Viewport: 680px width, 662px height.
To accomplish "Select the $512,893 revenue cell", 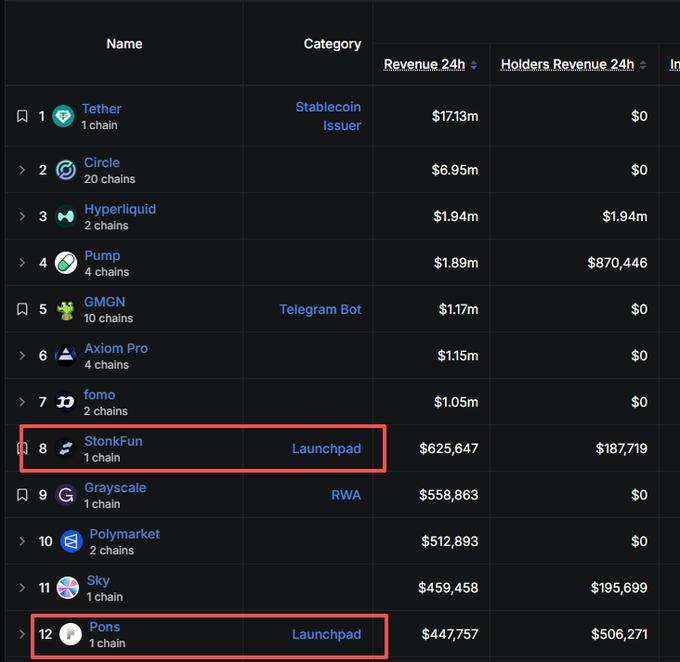I will tap(450, 541).
